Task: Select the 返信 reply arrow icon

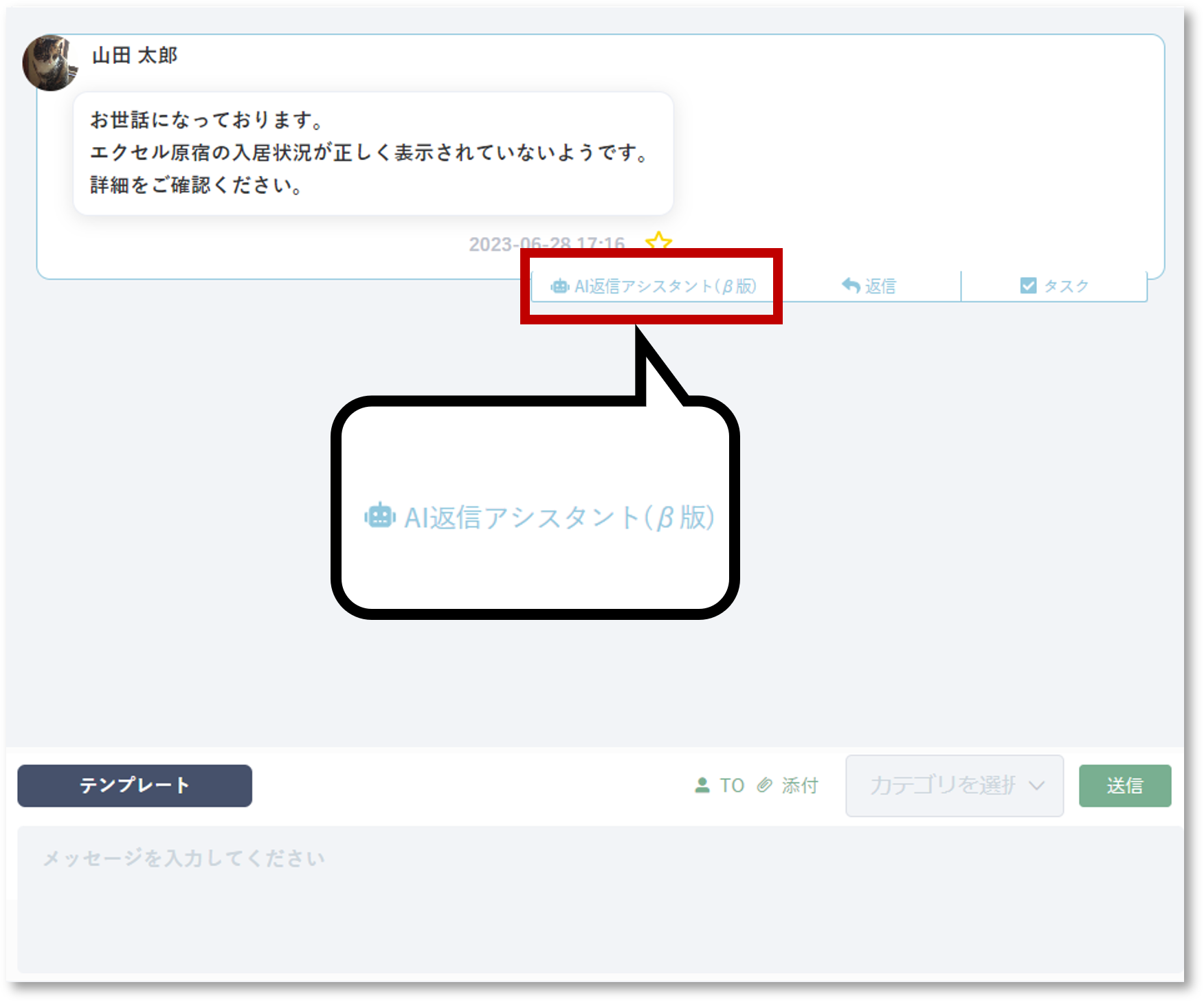Action: click(x=850, y=285)
